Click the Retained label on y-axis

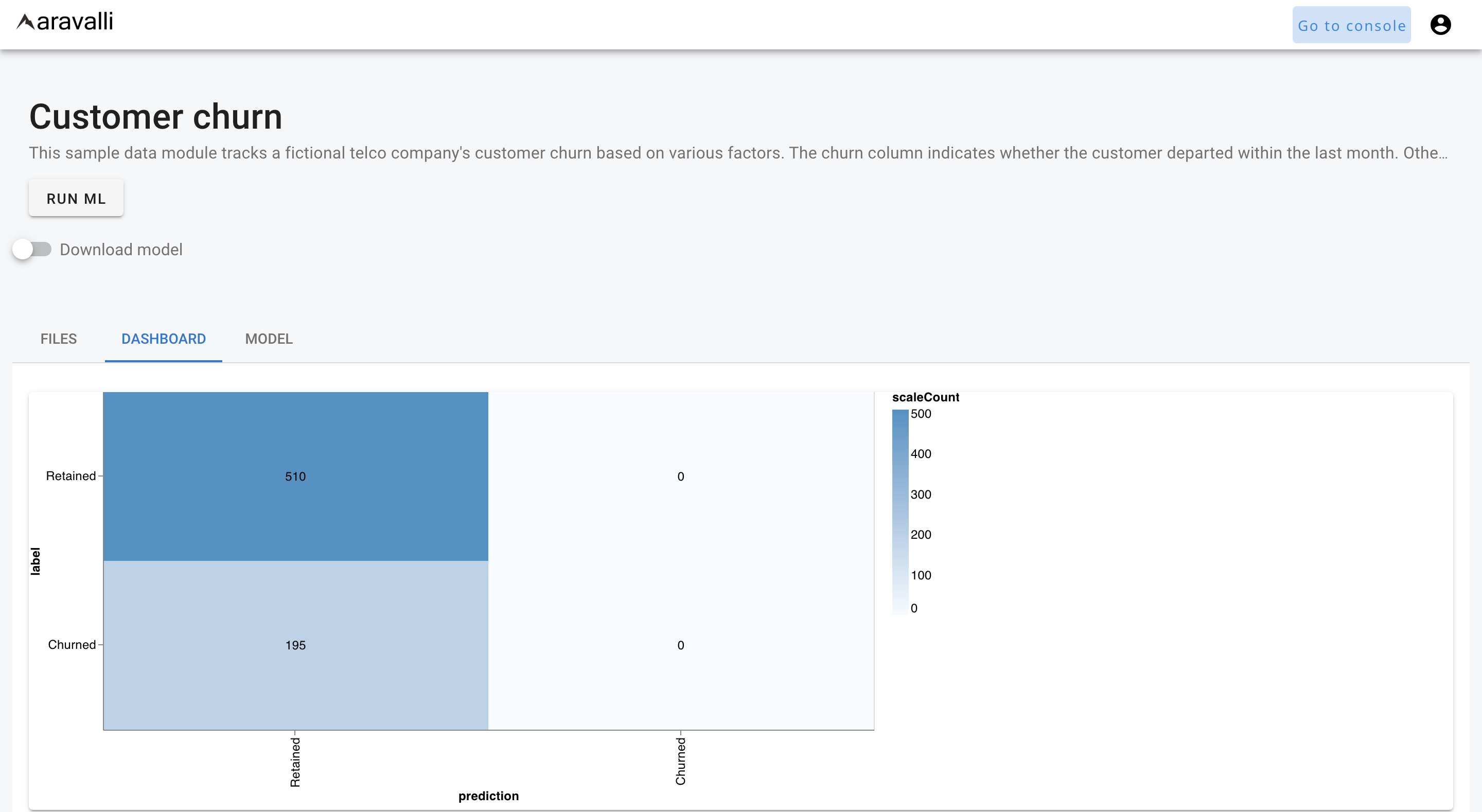click(x=71, y=476)
